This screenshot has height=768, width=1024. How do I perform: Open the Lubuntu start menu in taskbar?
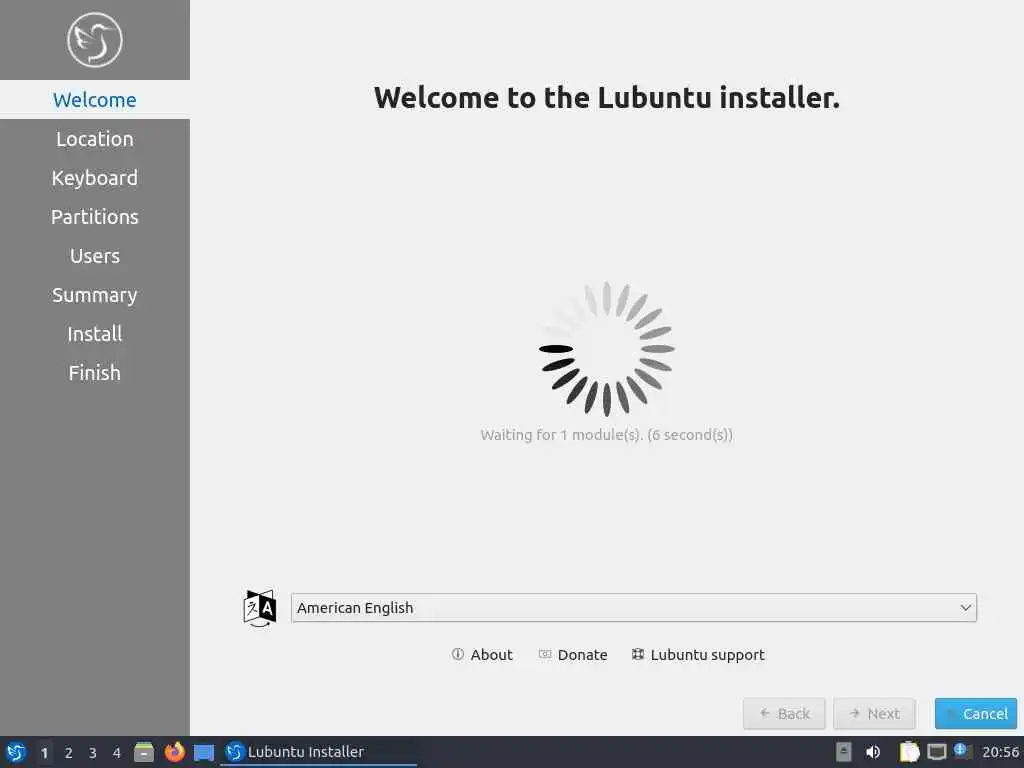(x=16, y=752)
